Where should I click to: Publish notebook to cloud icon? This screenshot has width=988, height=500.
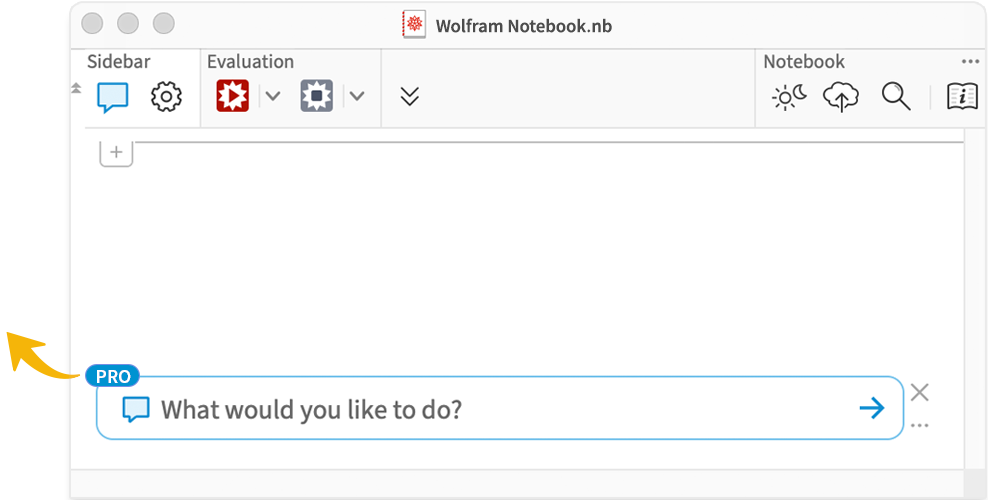841,97
